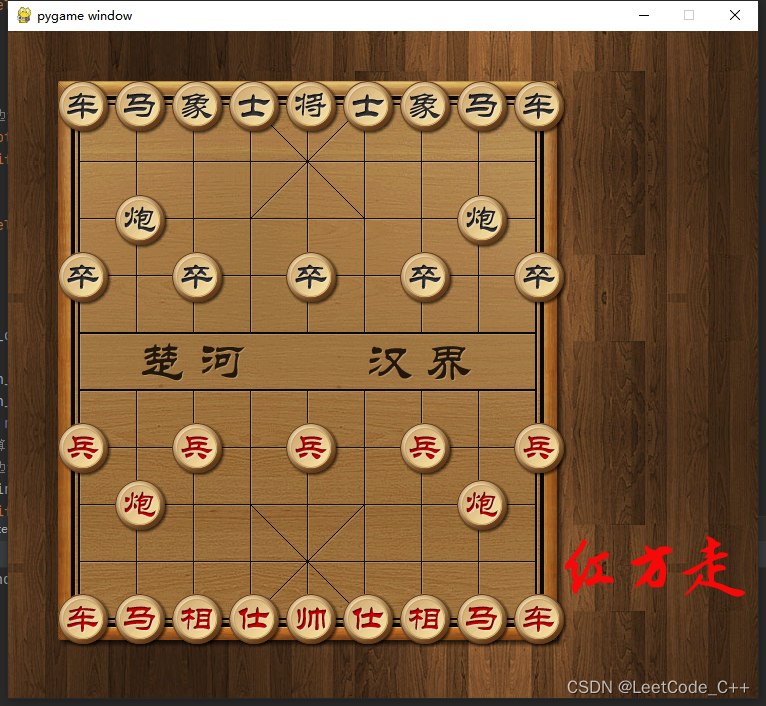Click the pygame snake icon in title bar

pos(24,16)
